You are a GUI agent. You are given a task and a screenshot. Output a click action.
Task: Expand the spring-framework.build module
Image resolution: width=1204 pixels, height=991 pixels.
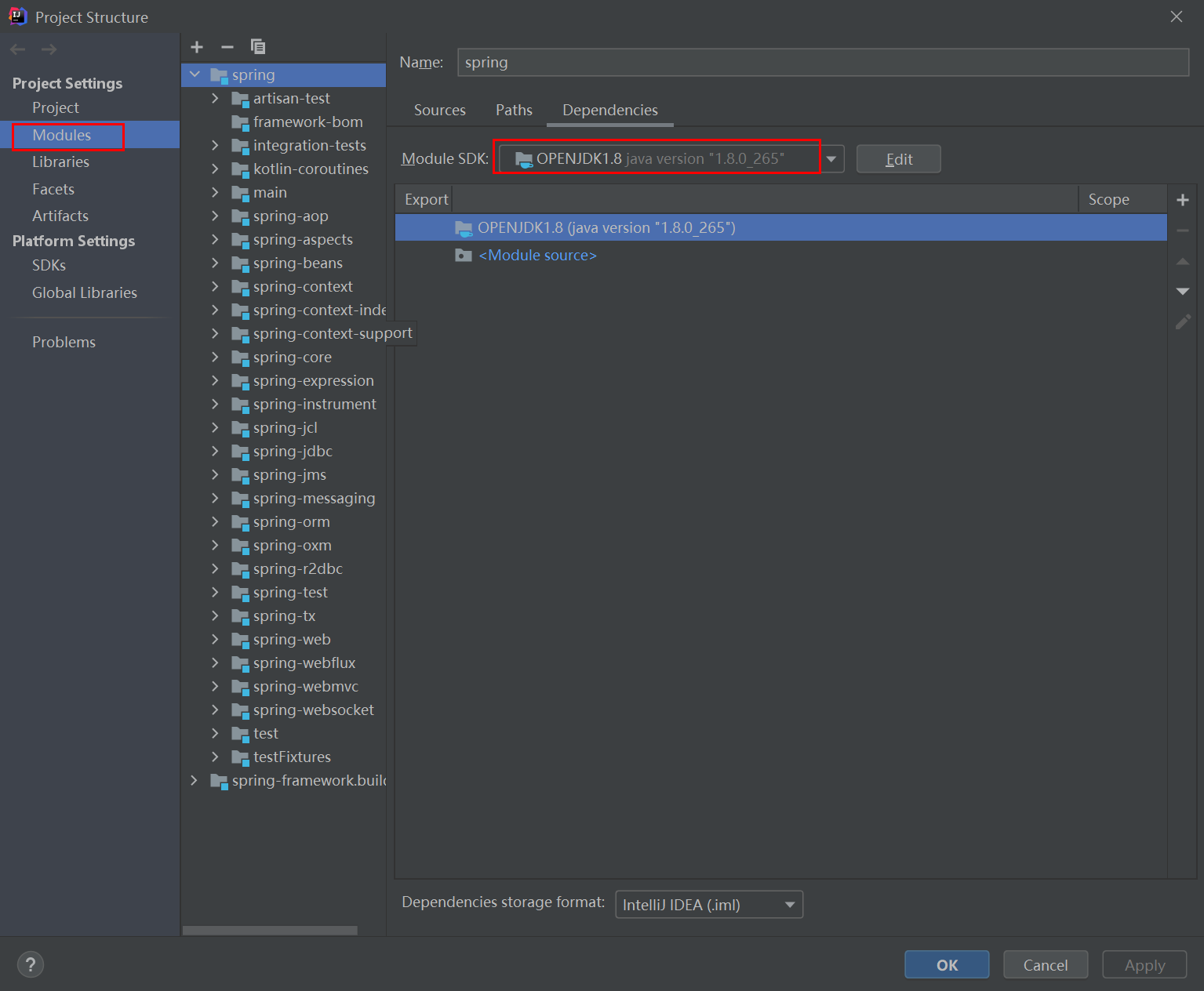(x=194, y=780)
